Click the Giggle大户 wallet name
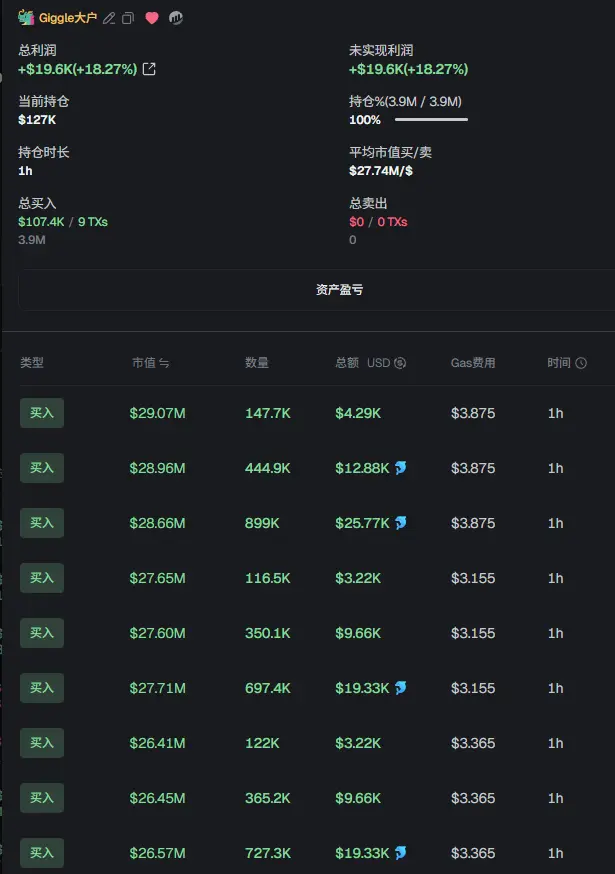This screenshot has width=615, height=874. click(68, 18)
